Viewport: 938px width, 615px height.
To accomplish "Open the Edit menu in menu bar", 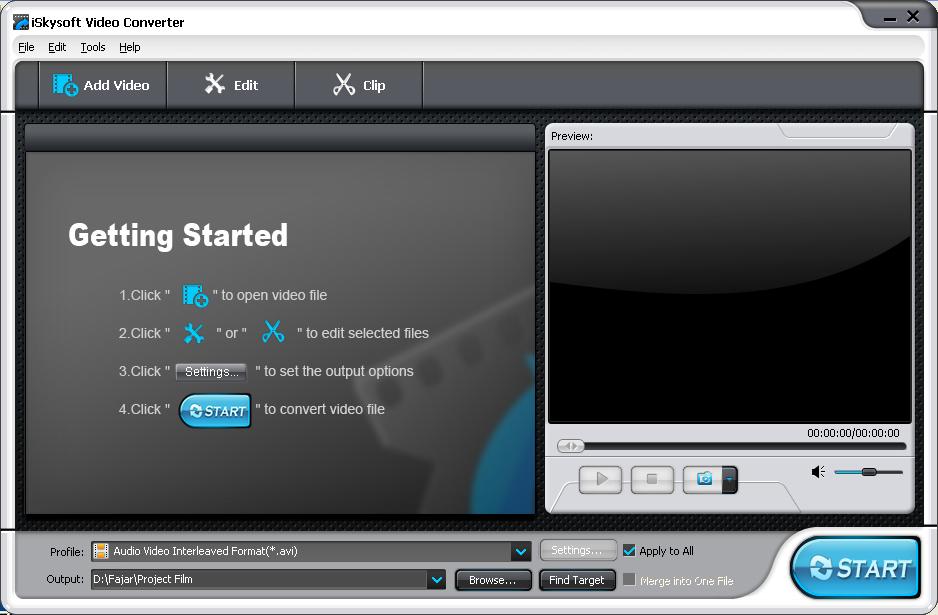I will 57,47.
